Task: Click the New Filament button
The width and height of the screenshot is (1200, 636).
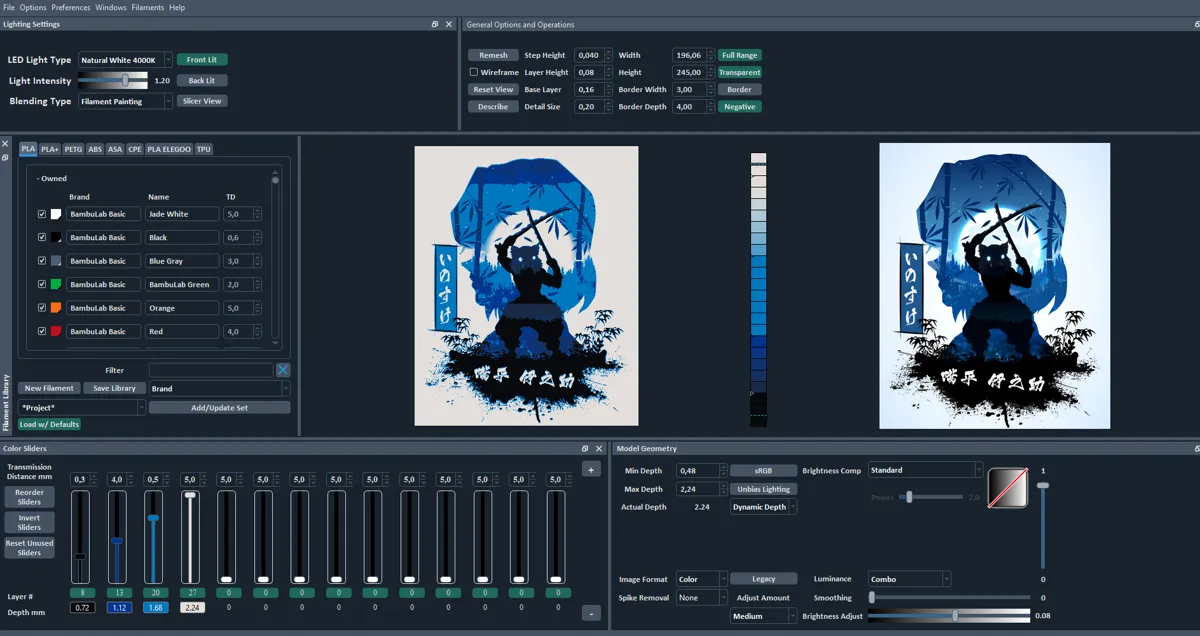Action: [x=49, y=388]
